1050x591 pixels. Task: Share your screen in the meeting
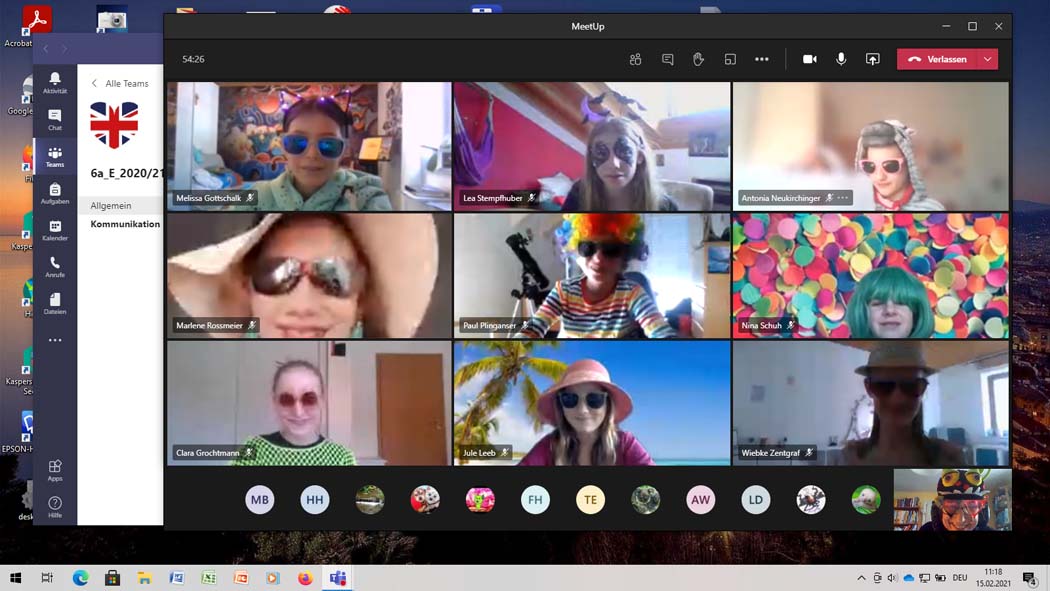click(x=872, y=60)
